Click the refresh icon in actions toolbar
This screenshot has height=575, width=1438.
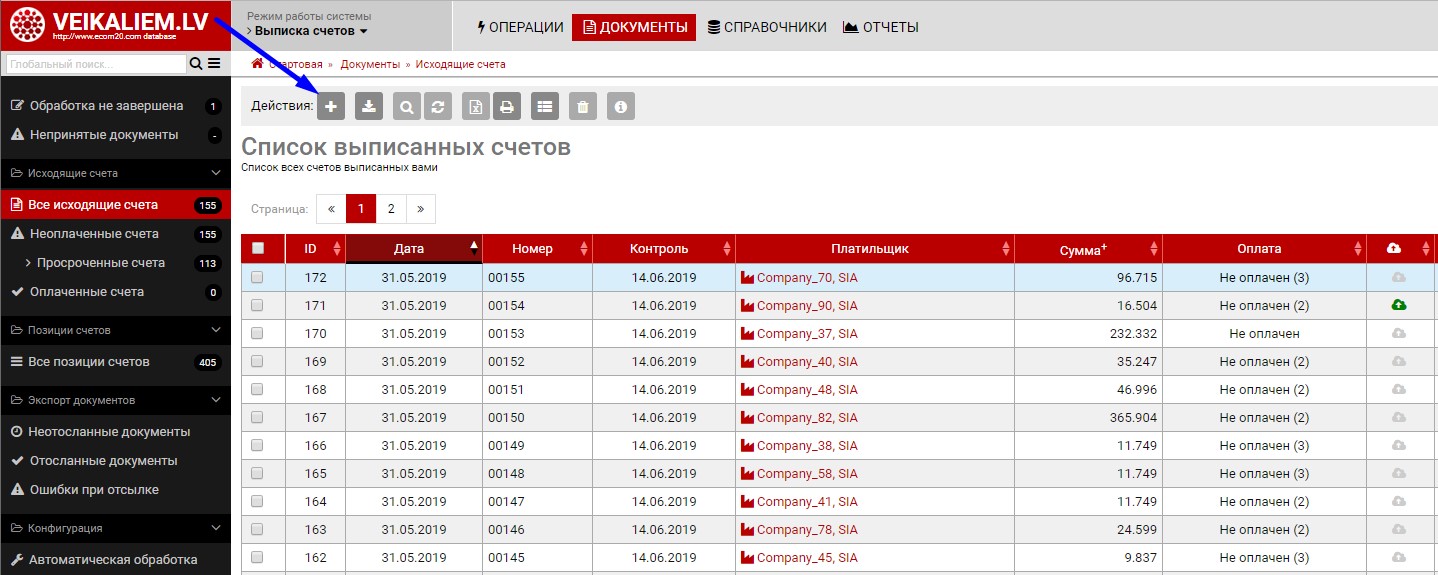(436, 106)
